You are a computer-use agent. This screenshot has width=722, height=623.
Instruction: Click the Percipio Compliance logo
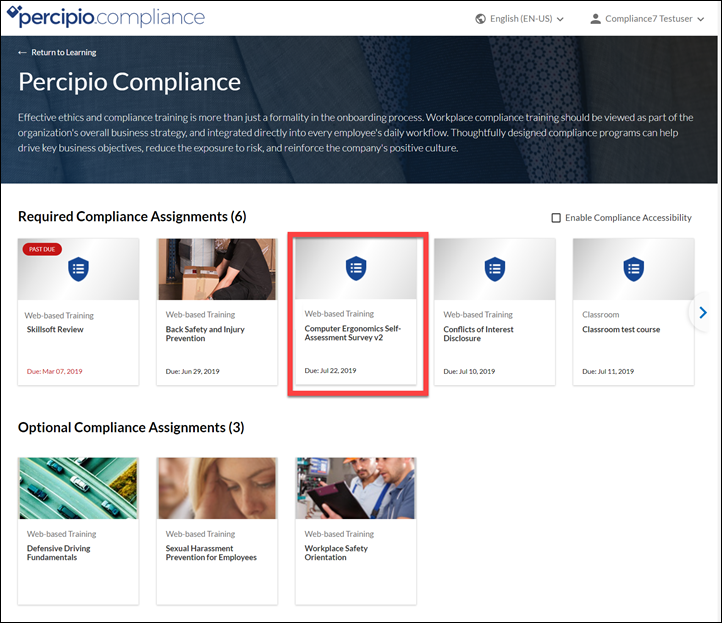click(106, 17)
